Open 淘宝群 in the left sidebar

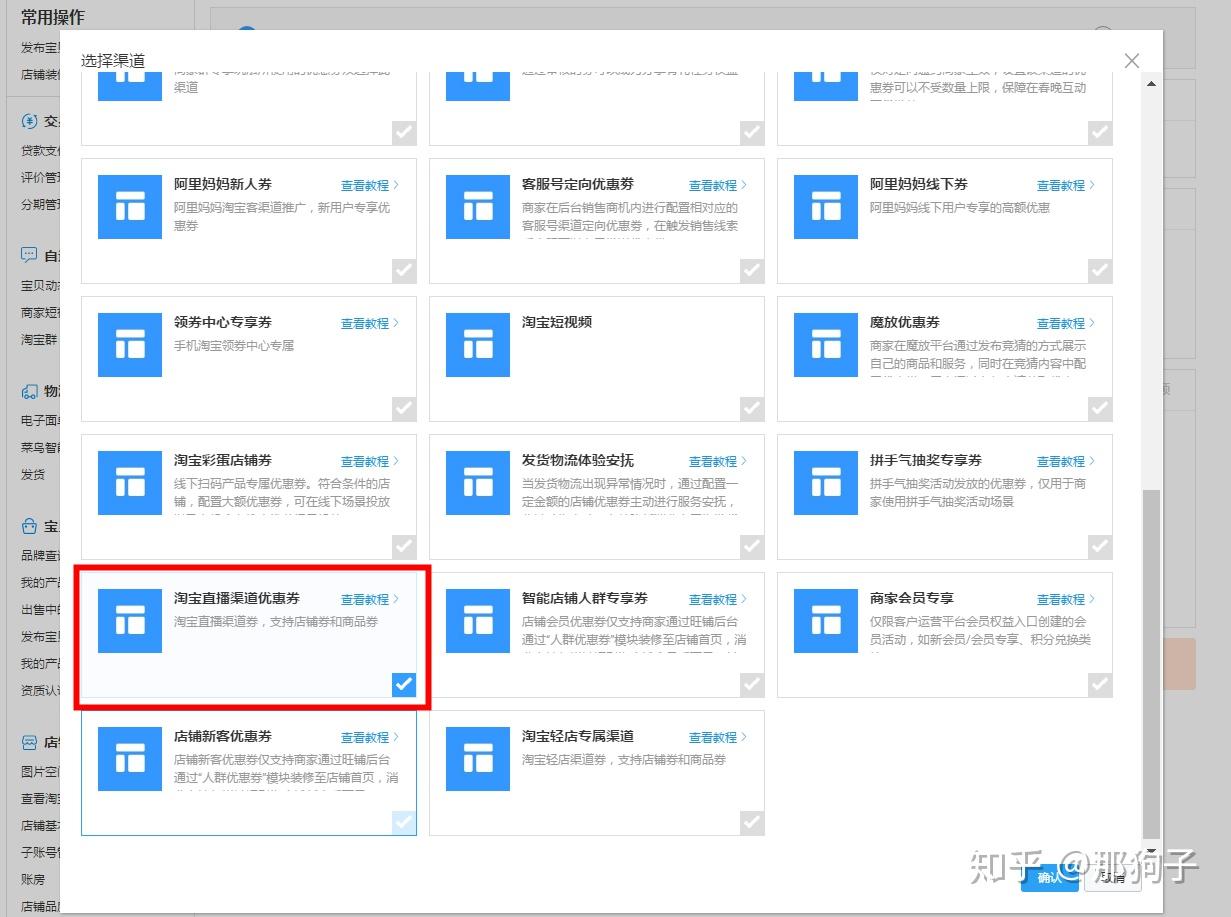coord(39,339)
